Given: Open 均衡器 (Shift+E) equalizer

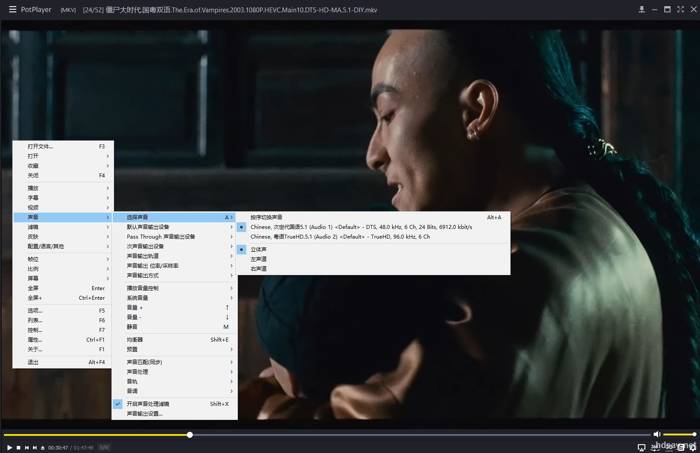Looking at the screenshot, I should (x=175, y=340).
